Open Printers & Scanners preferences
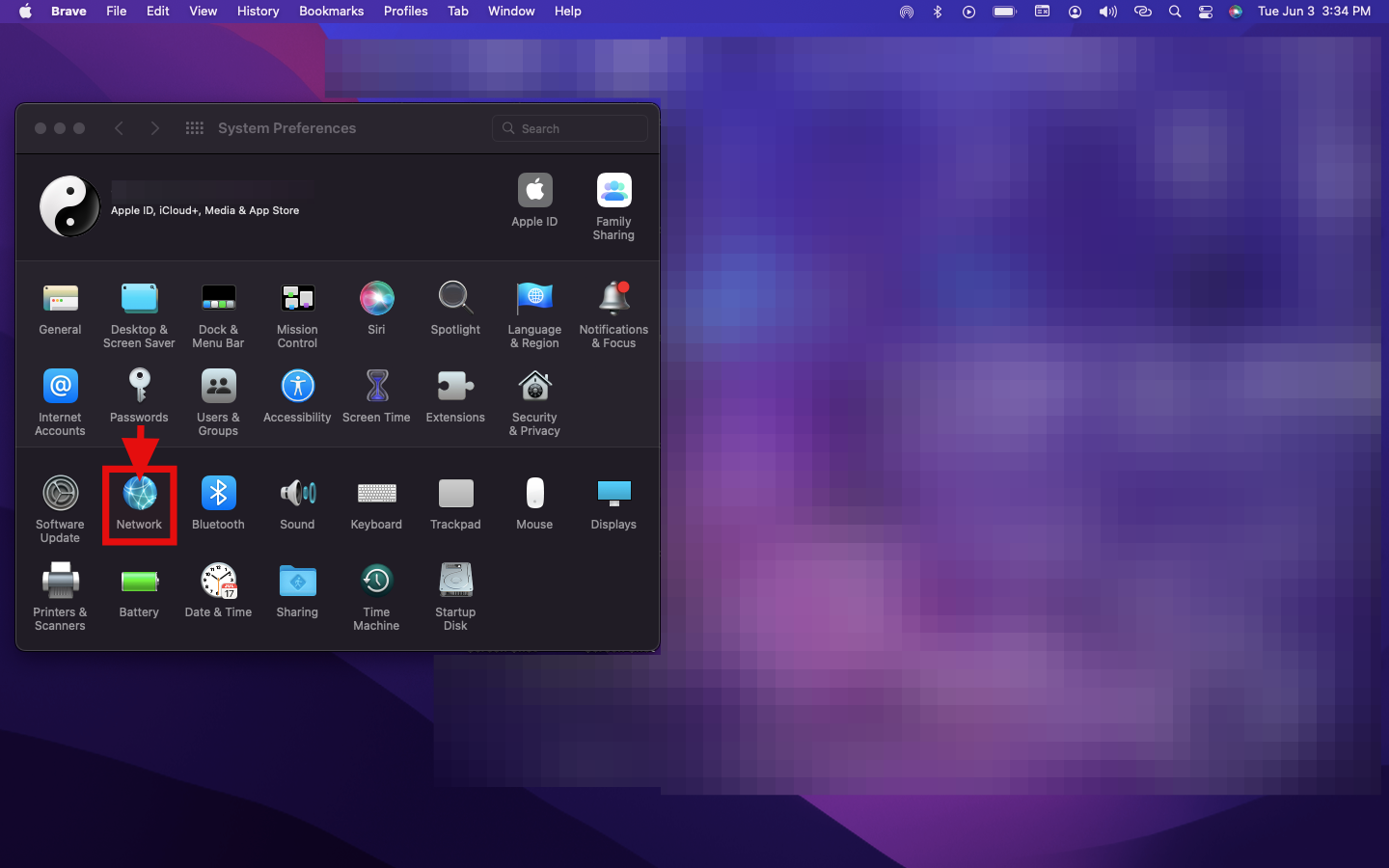1389x868 pixels. [x=60, y=598]
